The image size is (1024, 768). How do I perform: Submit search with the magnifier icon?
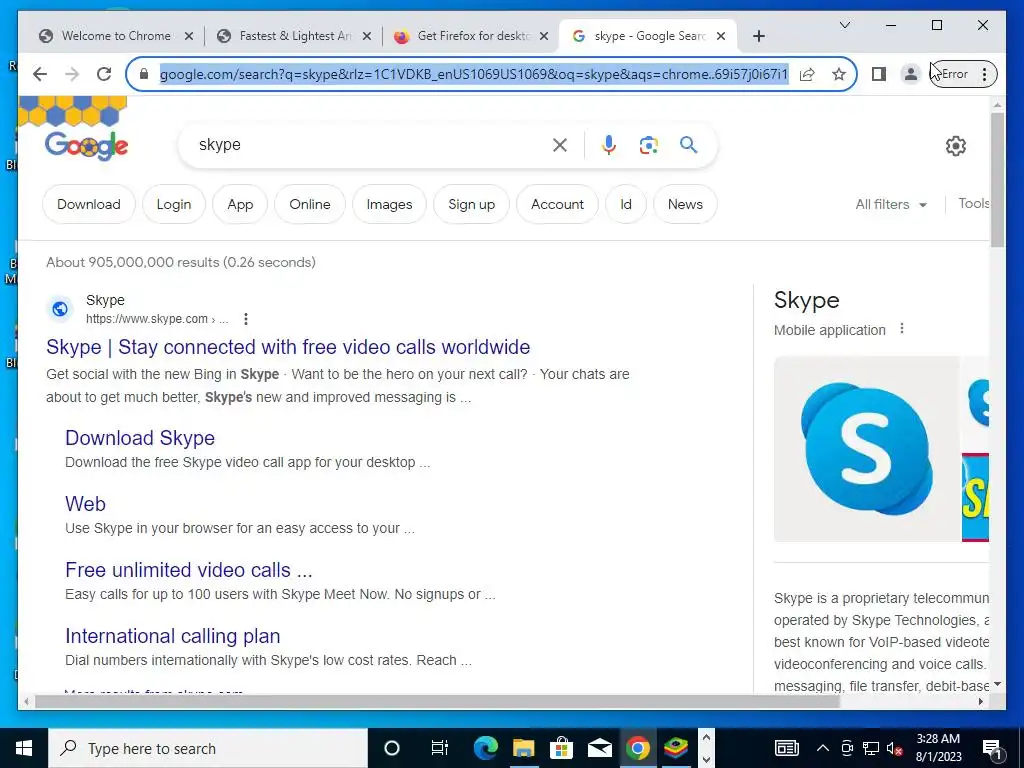[688, 144]
